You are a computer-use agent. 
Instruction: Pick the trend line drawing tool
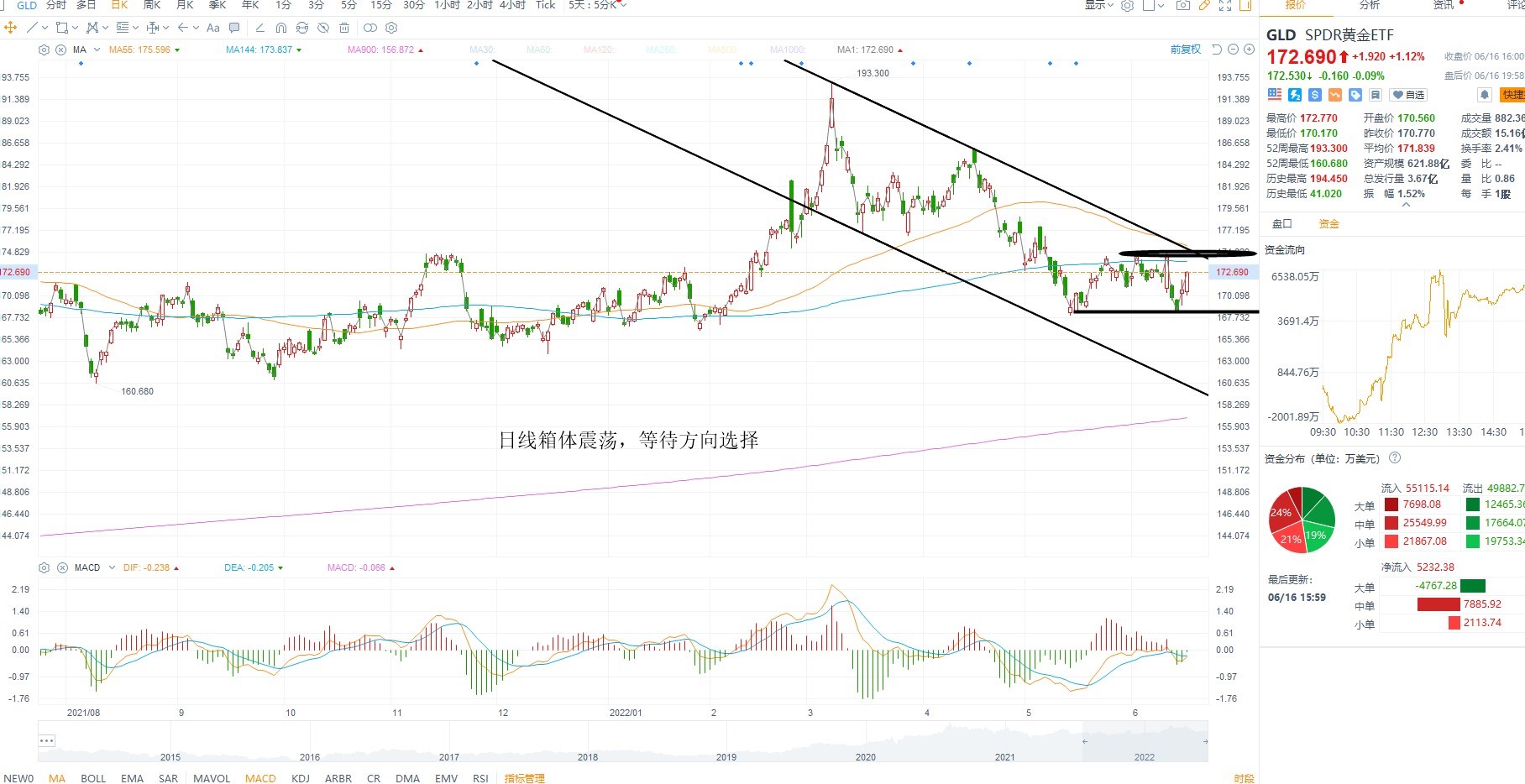32,28
